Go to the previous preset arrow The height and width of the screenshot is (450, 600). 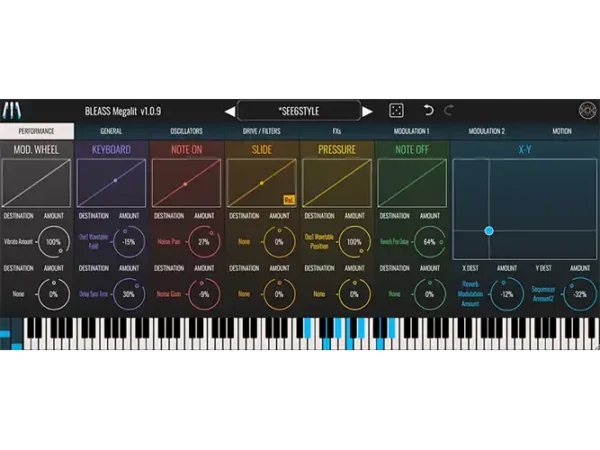coord(230,111)
